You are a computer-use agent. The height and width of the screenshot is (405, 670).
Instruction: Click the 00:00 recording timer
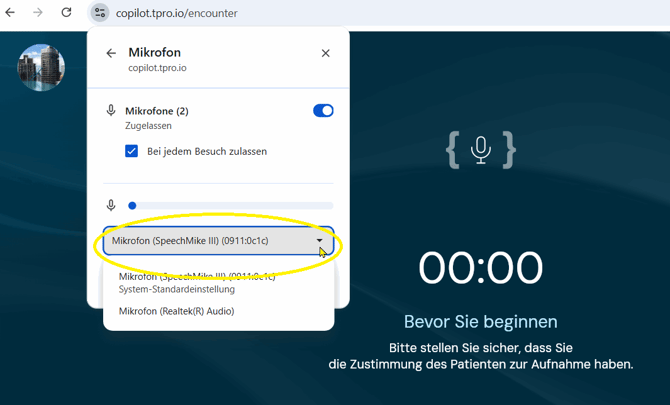click(x=481, y=268)
